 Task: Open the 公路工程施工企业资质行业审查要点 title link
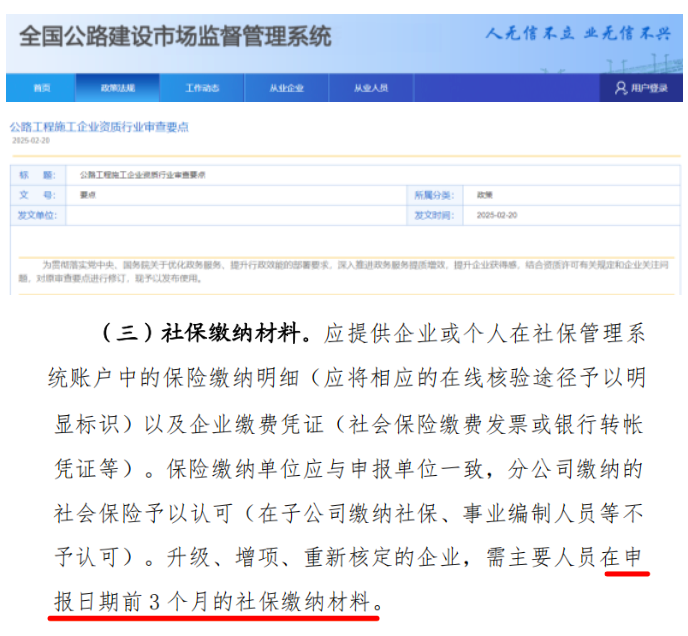click(99, 127)
